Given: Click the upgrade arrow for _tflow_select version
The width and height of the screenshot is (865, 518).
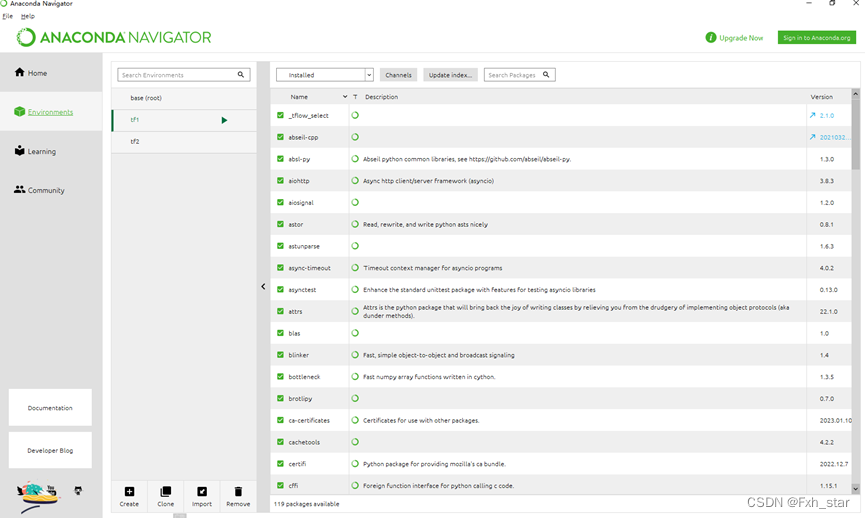Looking at the screenshot, I should click(x=813, y=115).
